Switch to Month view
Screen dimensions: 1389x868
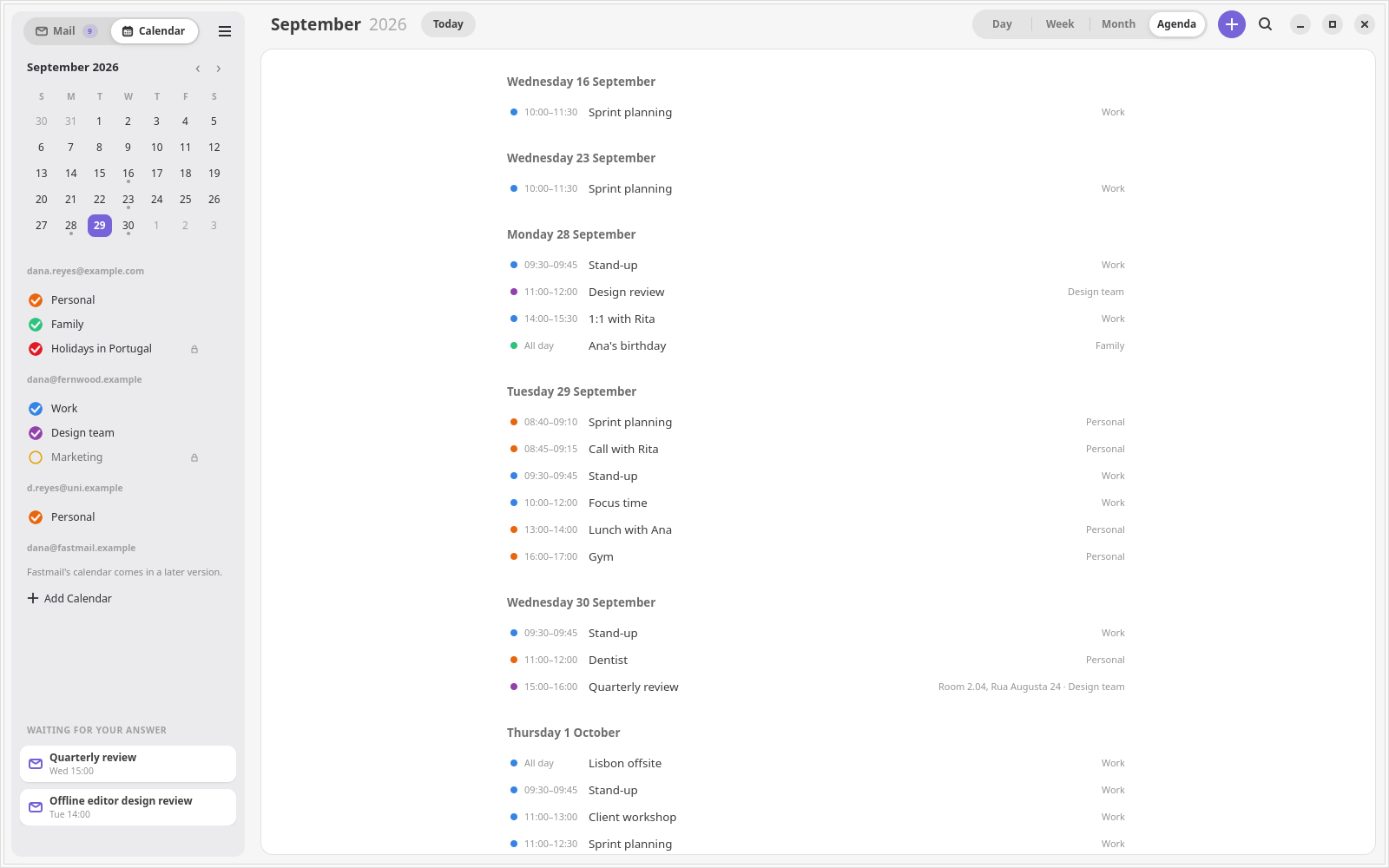pos(1118,24)
